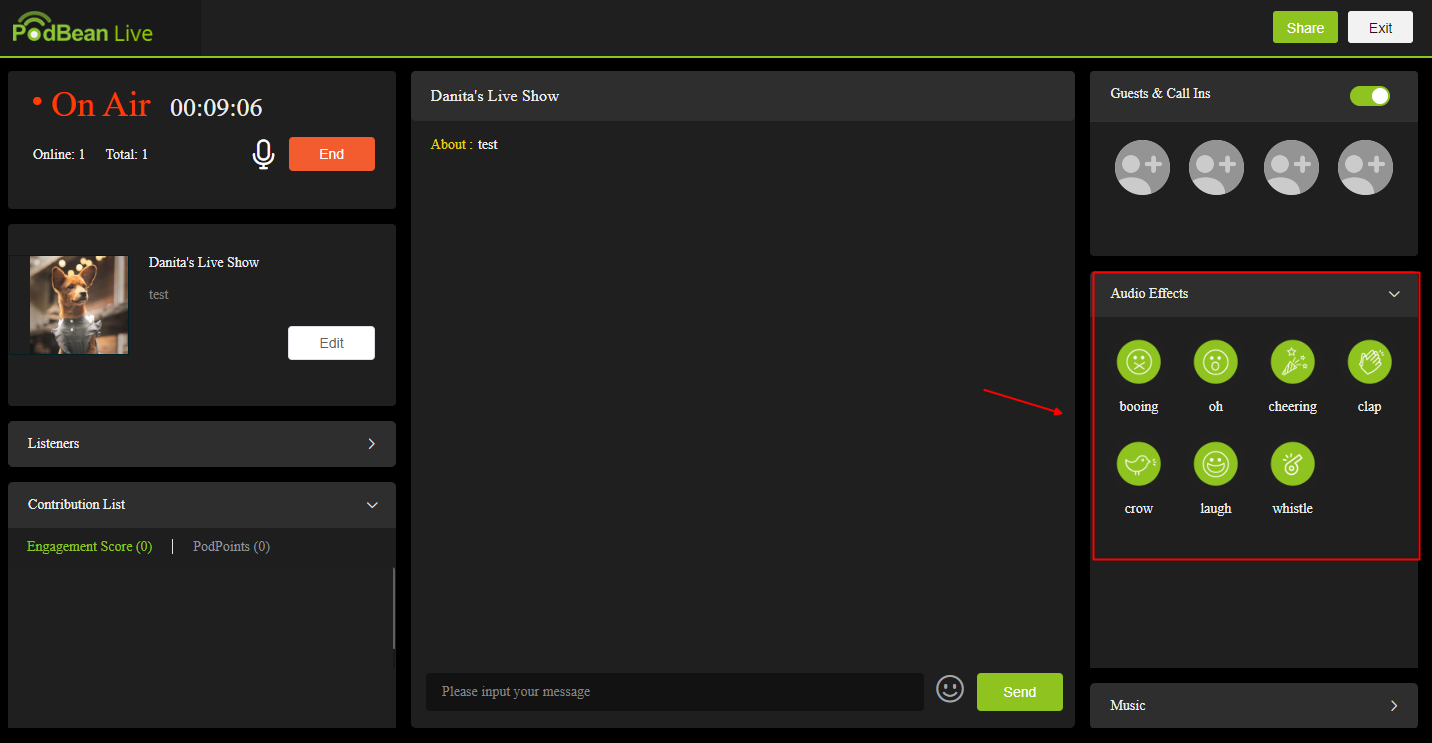Click the Exit button
1432x743 pixels.
click(x=1380, y=27)
